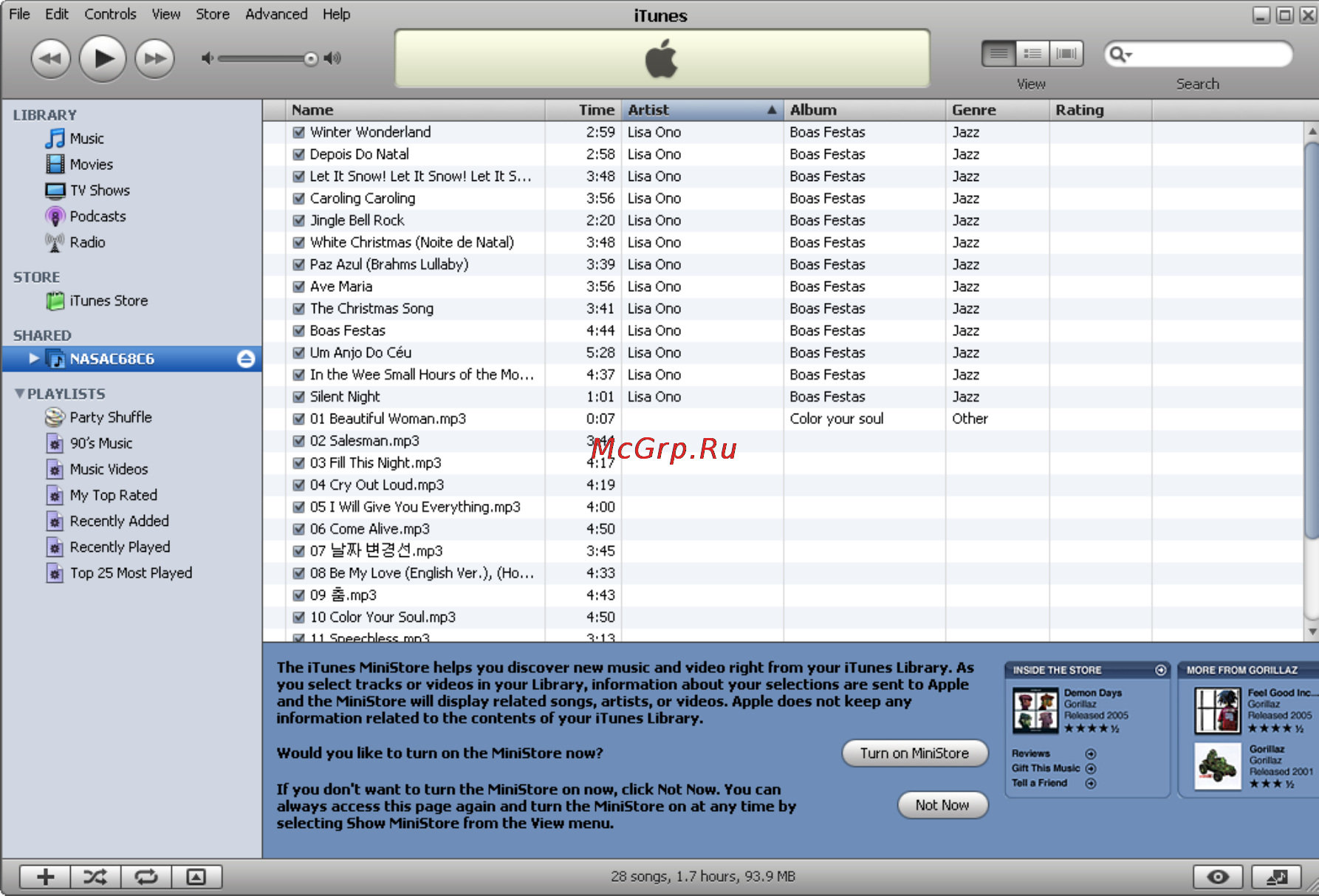Switch to Cover Flow view
Screen dimensions: 1319x896
(x=1066, y=54)
